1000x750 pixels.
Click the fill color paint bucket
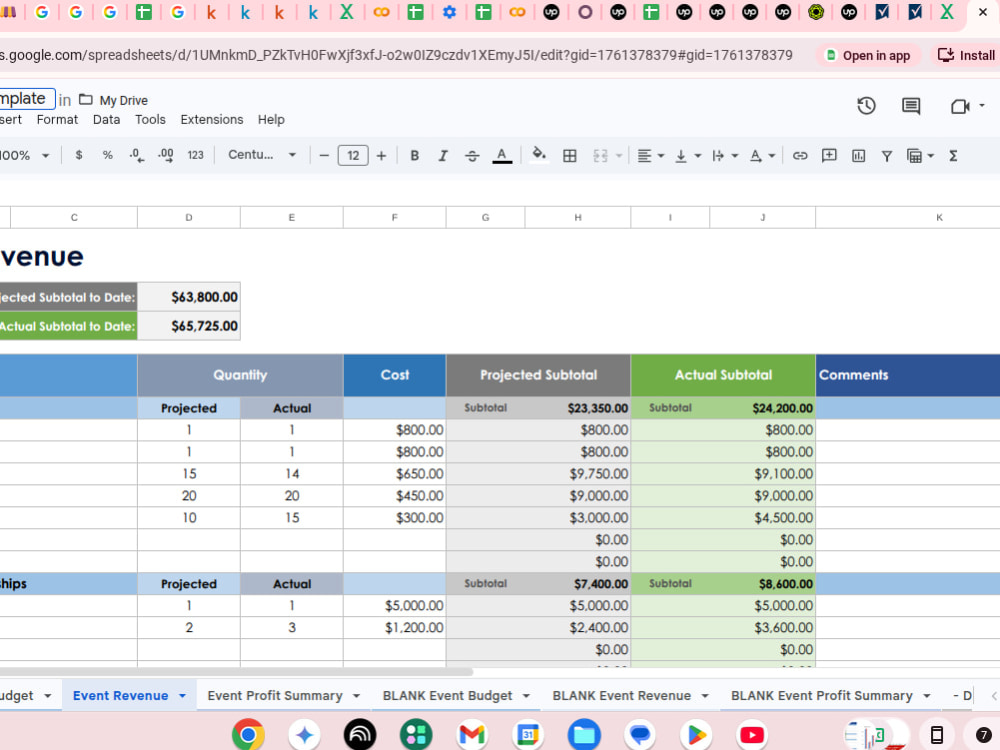(x=539, y=155)
